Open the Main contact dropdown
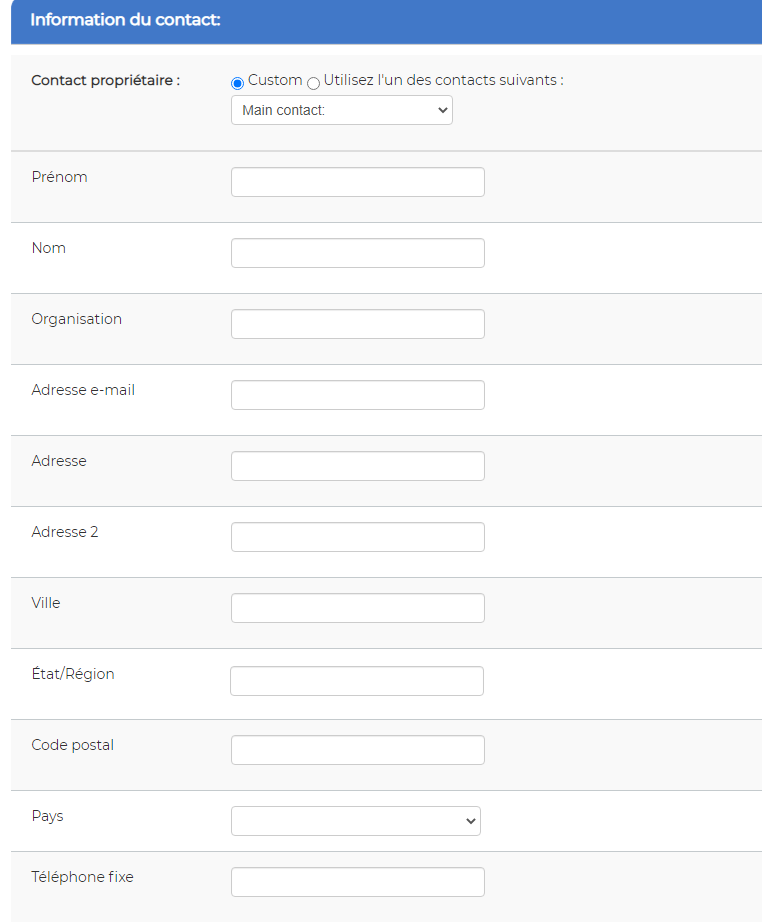Image resolution: width=762 pixels, height=922 pixels. coord(342,110)
